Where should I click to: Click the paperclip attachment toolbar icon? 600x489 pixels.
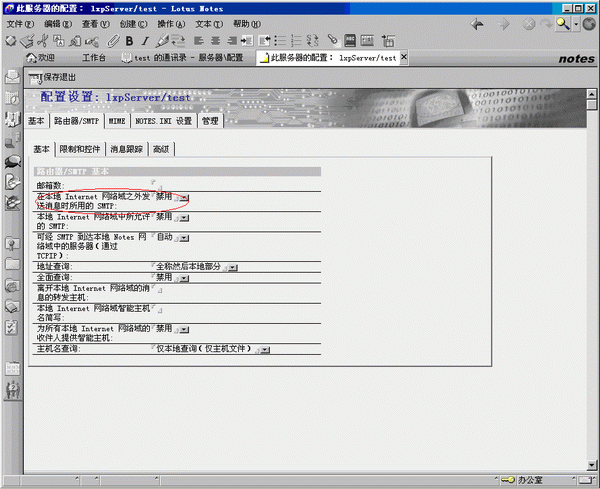[x=113, y=41]
